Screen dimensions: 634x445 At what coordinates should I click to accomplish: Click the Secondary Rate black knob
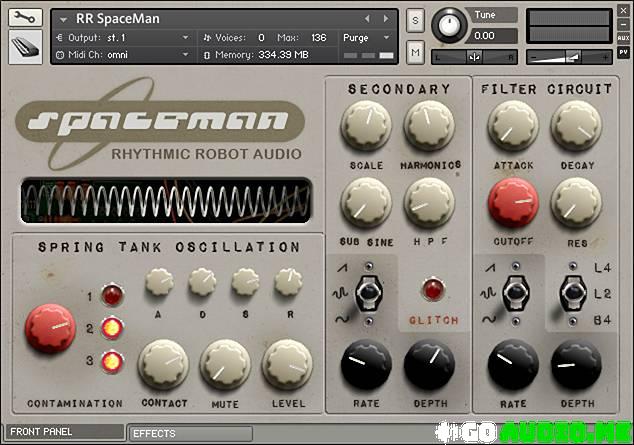coord(366,364)
